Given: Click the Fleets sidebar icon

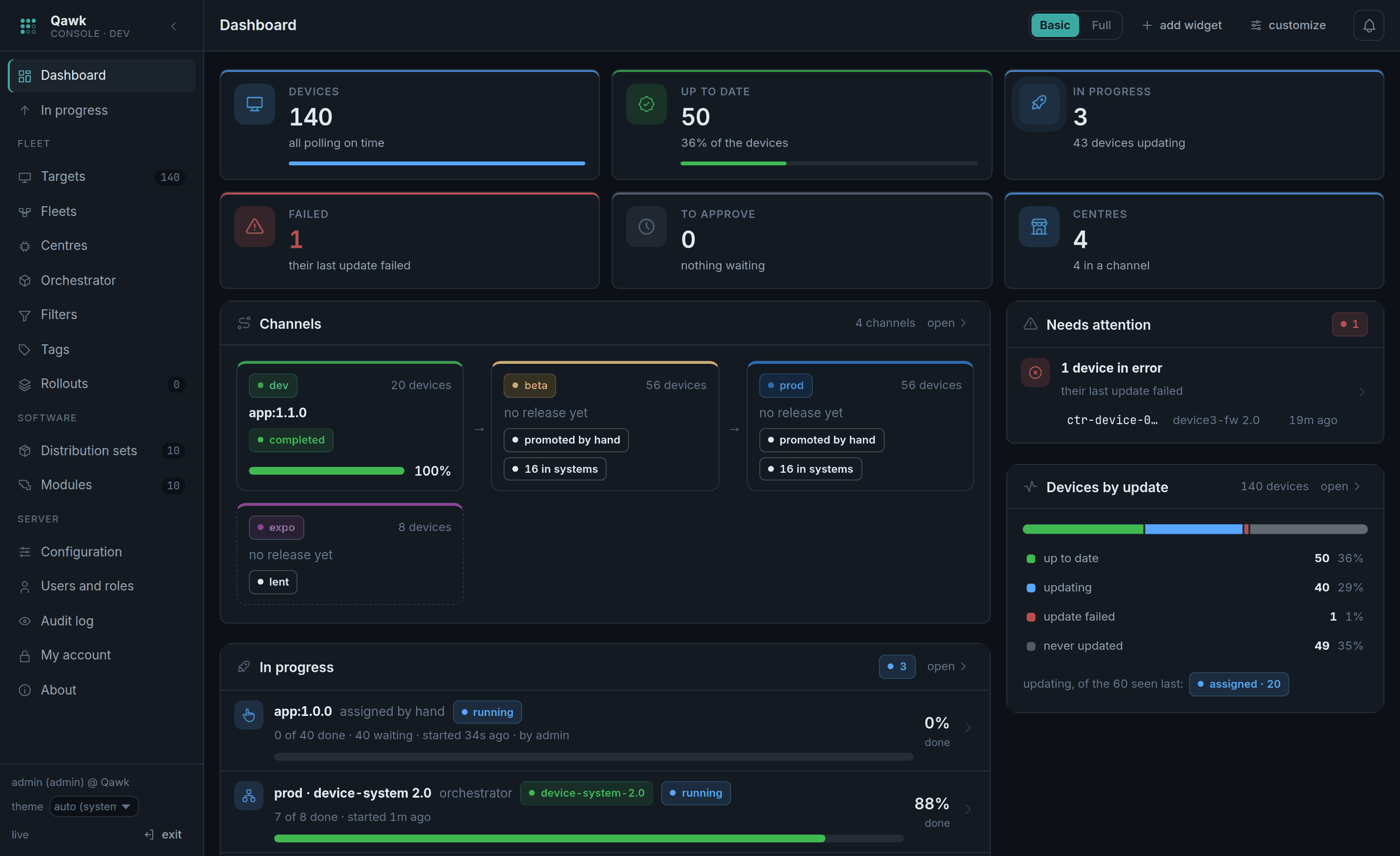Looking at the screenshot, I should pos(25,212).
